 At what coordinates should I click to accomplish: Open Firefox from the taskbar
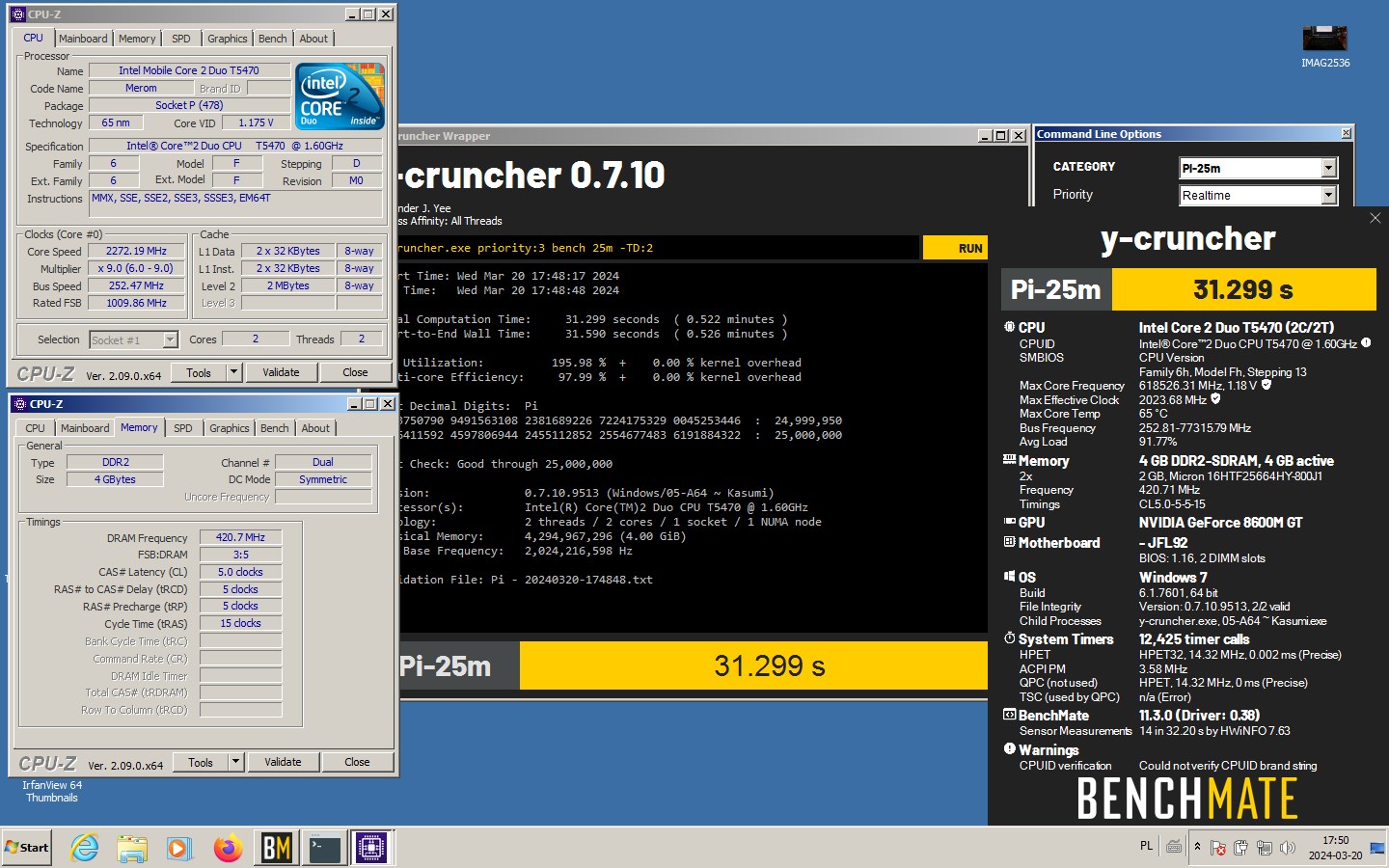228,848
